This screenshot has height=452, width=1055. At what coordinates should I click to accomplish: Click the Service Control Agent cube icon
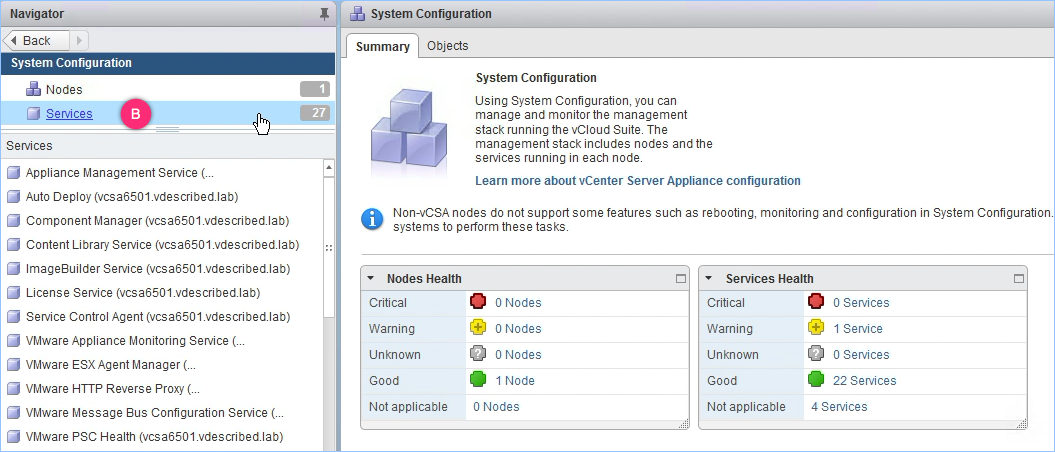(13, 317)
